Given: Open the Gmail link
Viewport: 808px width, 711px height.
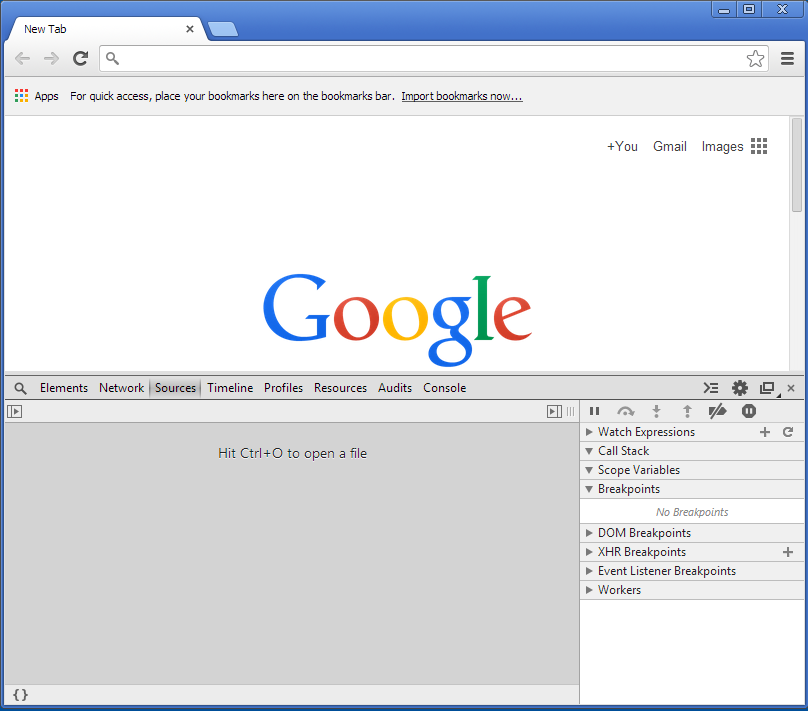Looking at the screenshot, I should 669,146.
